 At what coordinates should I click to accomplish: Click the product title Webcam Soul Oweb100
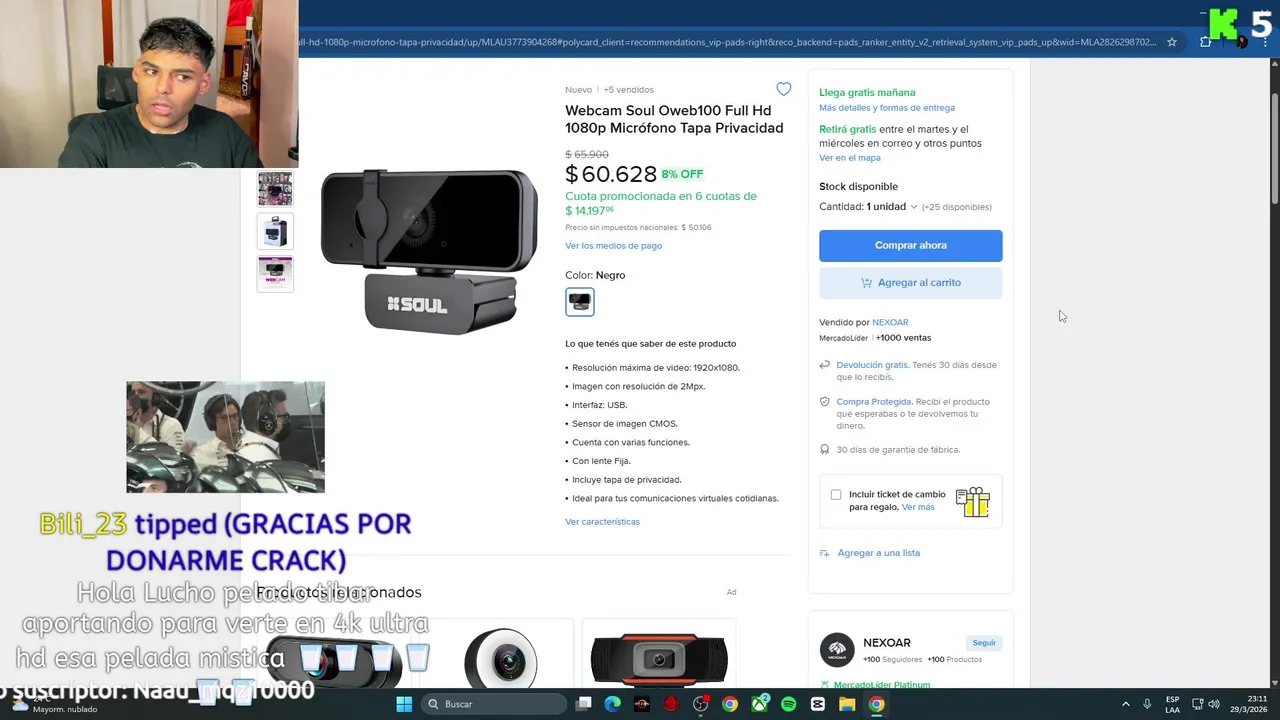click(674, 119)
